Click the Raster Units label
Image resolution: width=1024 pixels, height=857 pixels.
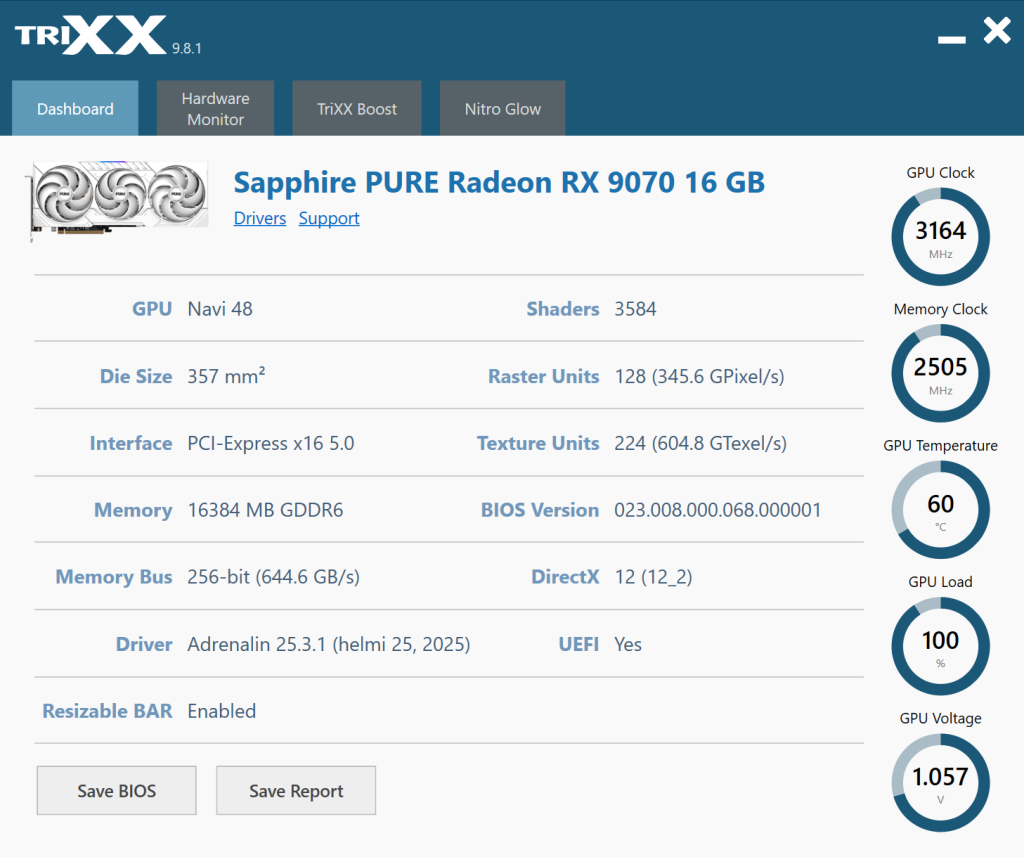[x=544, y=376]
